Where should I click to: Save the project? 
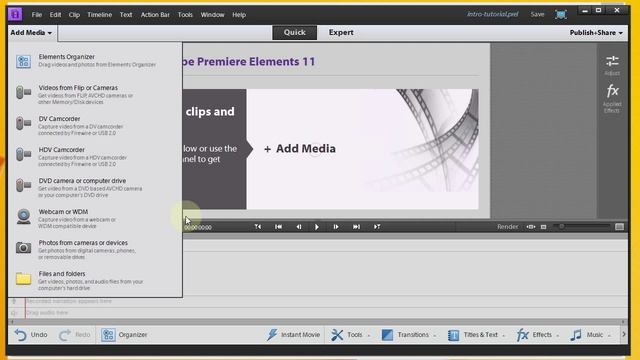click(x=537, y=14)
